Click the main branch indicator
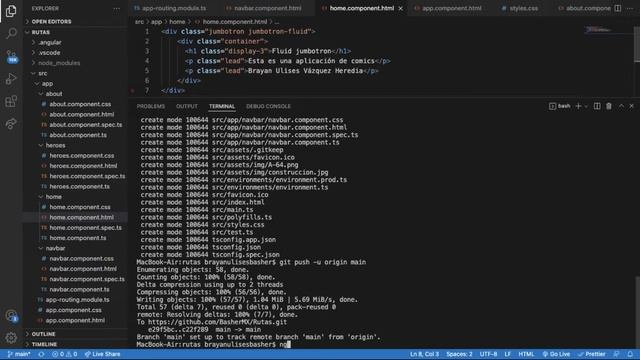Screen dimensions: 640x360 point(19,354)
